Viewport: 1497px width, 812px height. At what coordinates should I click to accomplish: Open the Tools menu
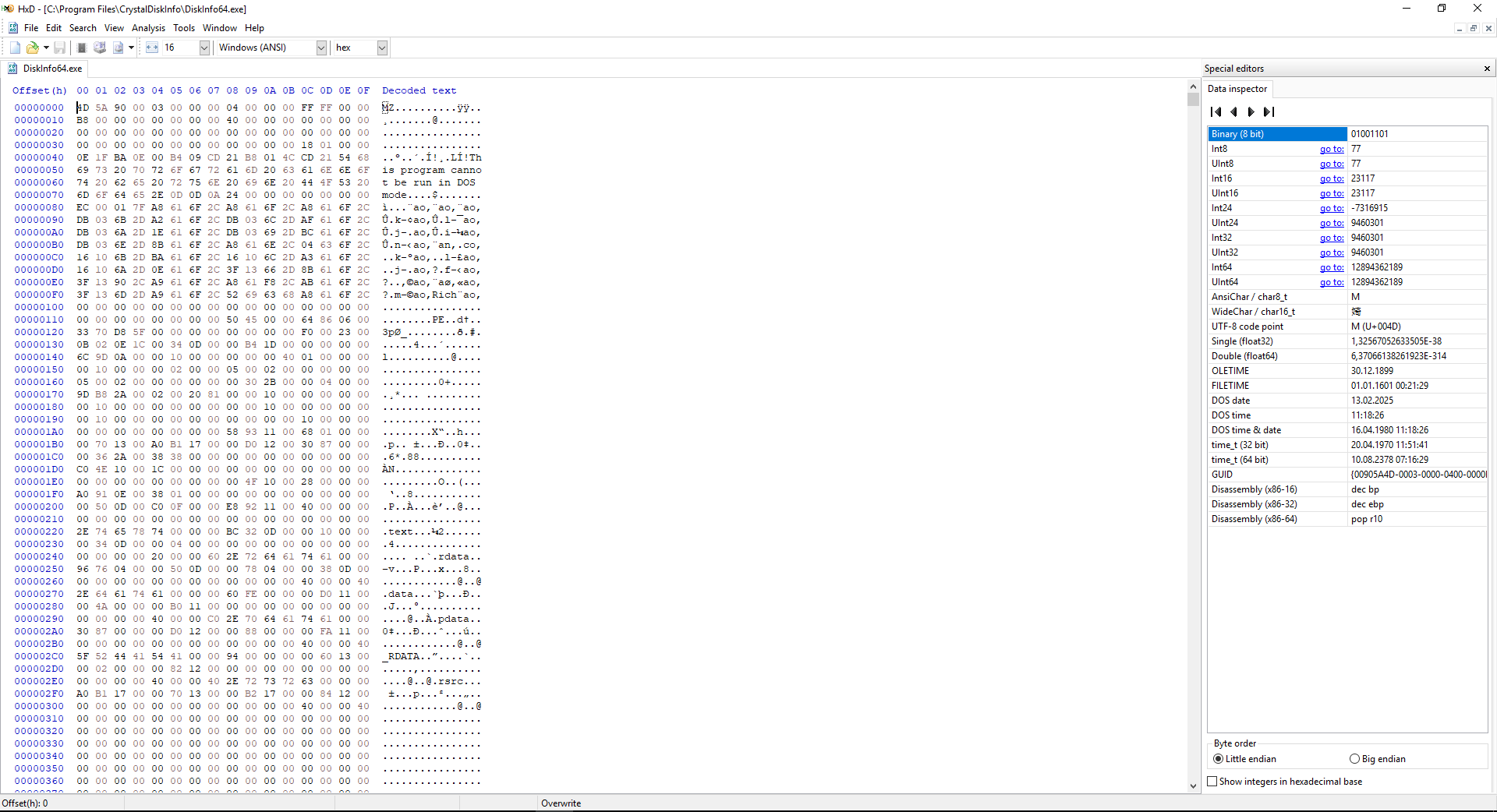coord(184,28)
